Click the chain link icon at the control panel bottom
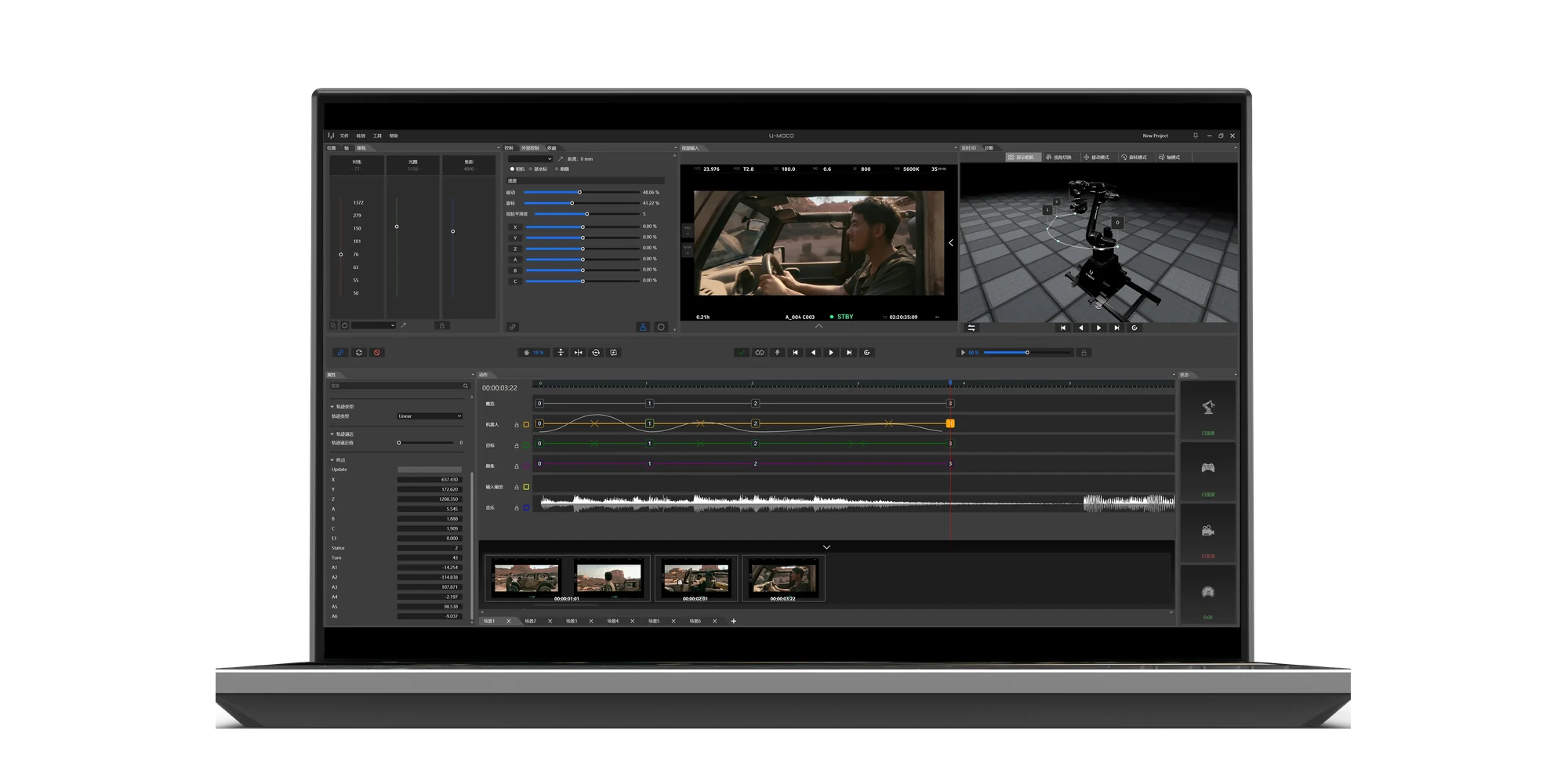 (513, 327)
